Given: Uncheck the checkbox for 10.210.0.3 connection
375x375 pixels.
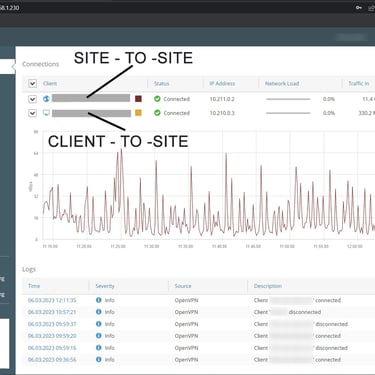Looking at the screenshot, I should coord(32,113).
